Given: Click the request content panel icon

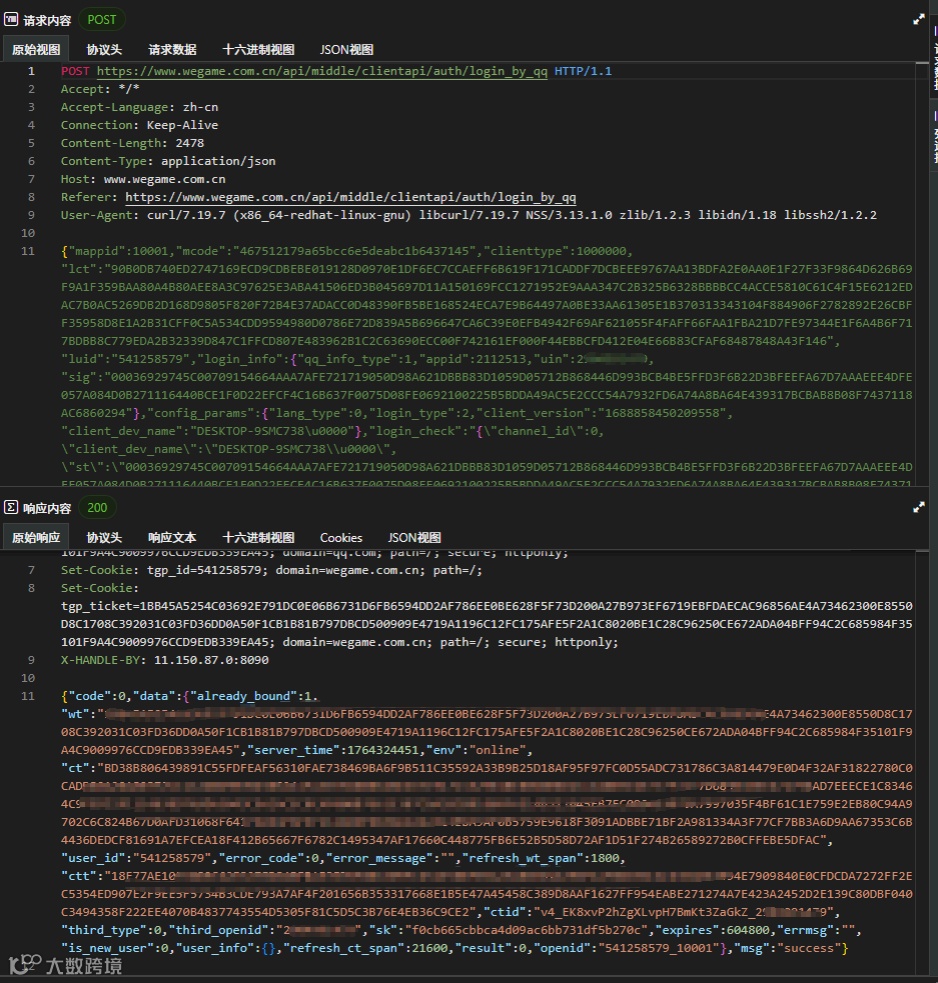Looking at the screenshot, I should click(11, 19).
